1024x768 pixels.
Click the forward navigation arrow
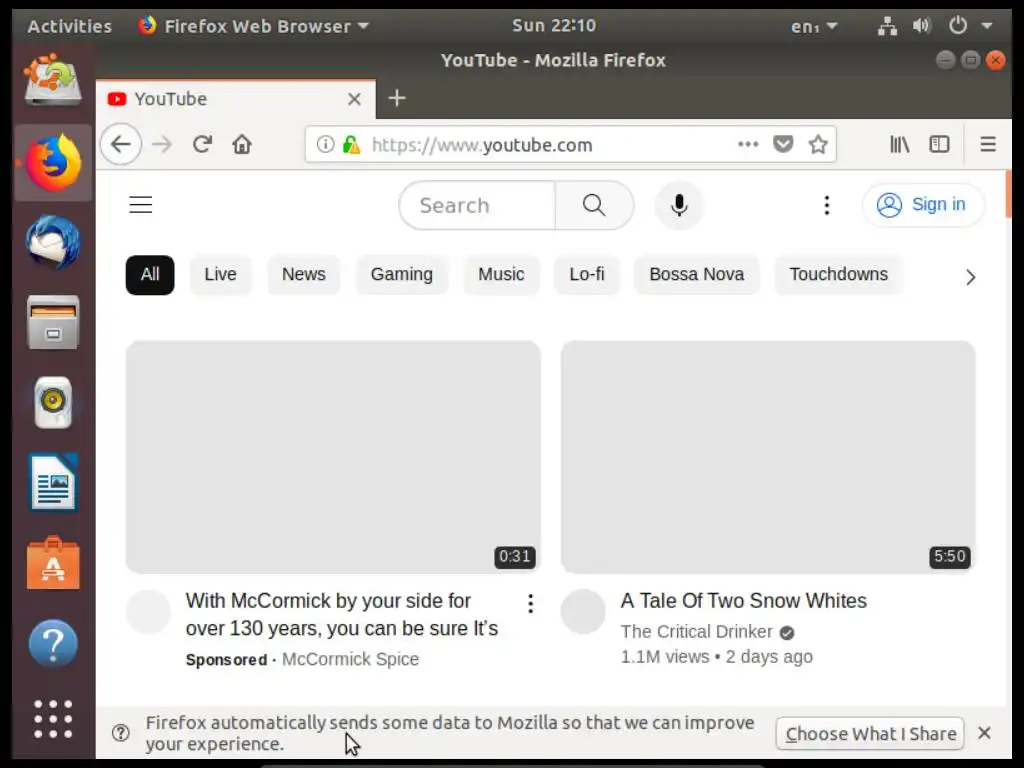(161, 144)
